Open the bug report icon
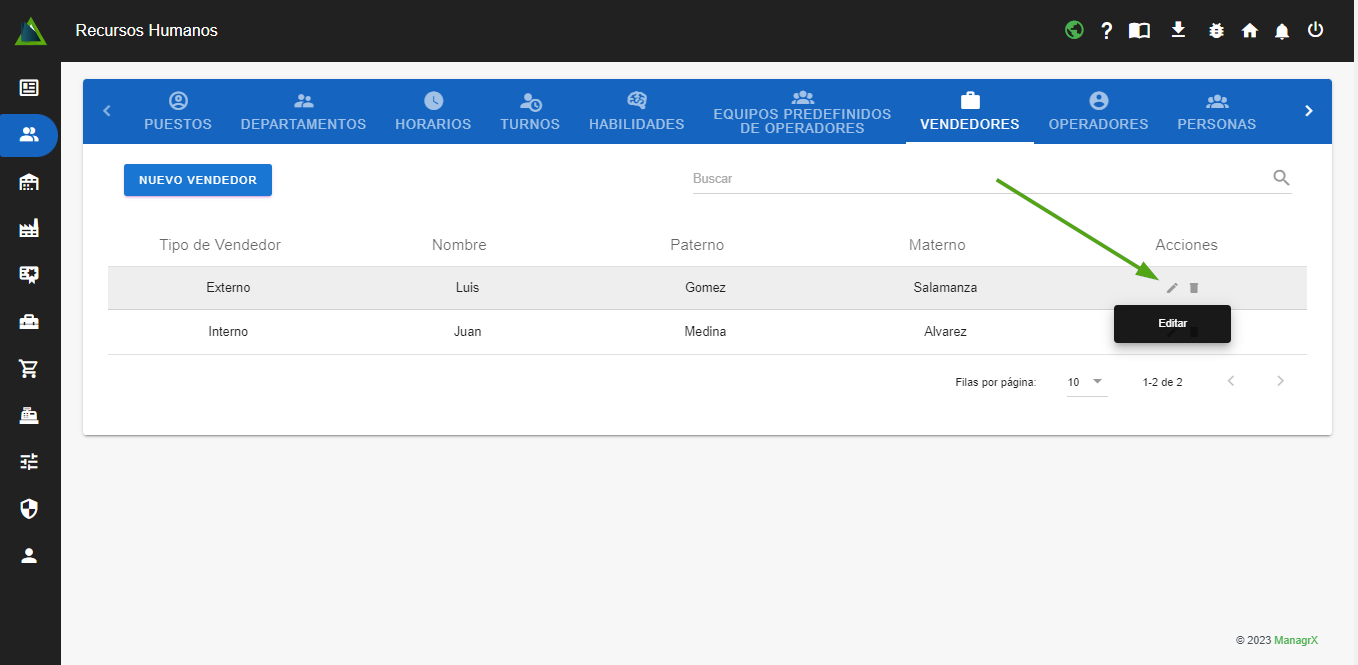Image resolution: width=1358 pixels, height=665 pixels. click(1216, 31)
